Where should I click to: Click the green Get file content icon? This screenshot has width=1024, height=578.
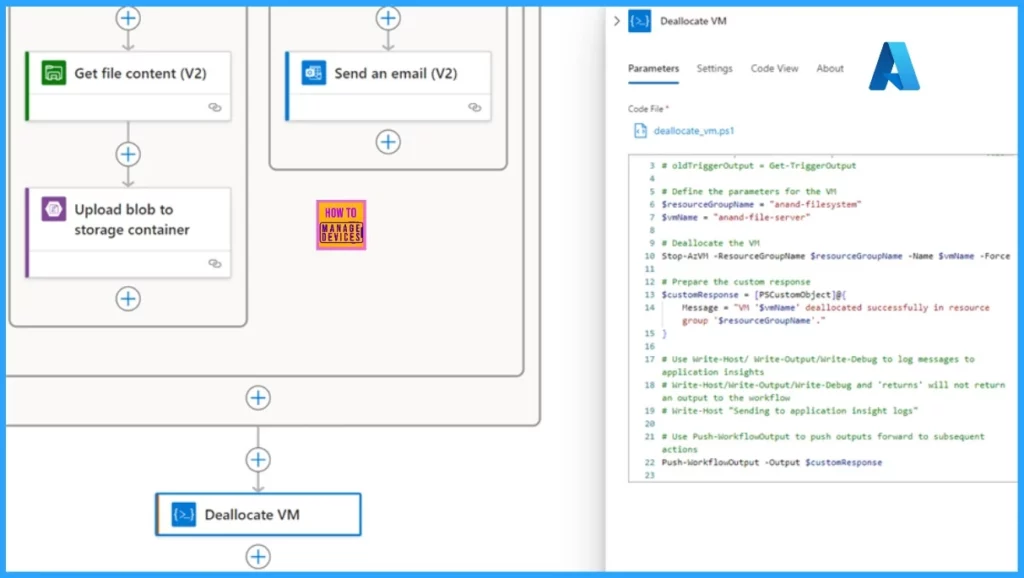pyautogui.click(x=54, y=72)
